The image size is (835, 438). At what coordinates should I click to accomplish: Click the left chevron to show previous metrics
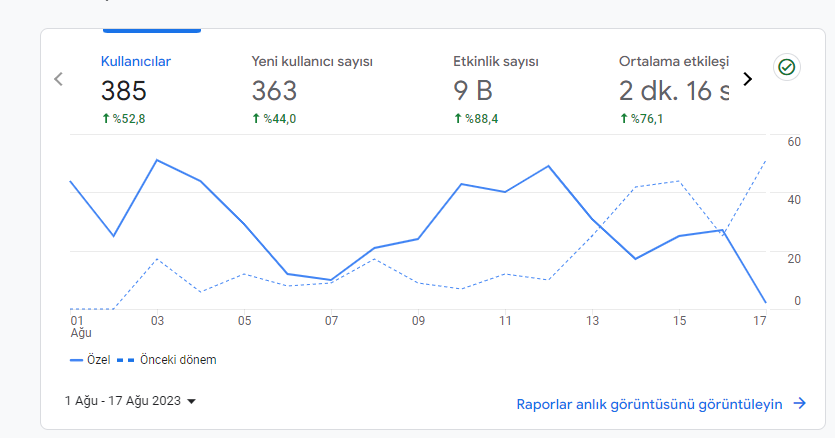coord(59,79)
